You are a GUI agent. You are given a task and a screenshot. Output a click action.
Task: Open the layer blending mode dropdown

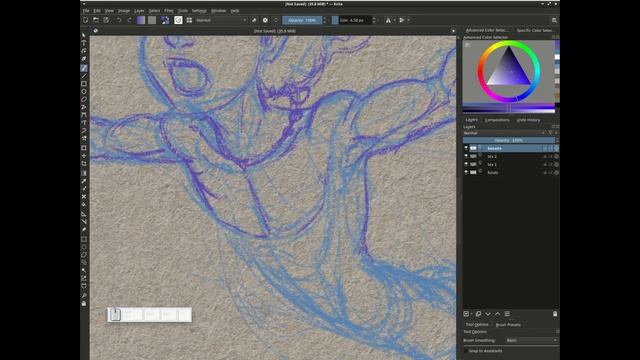tap(504, 133)
